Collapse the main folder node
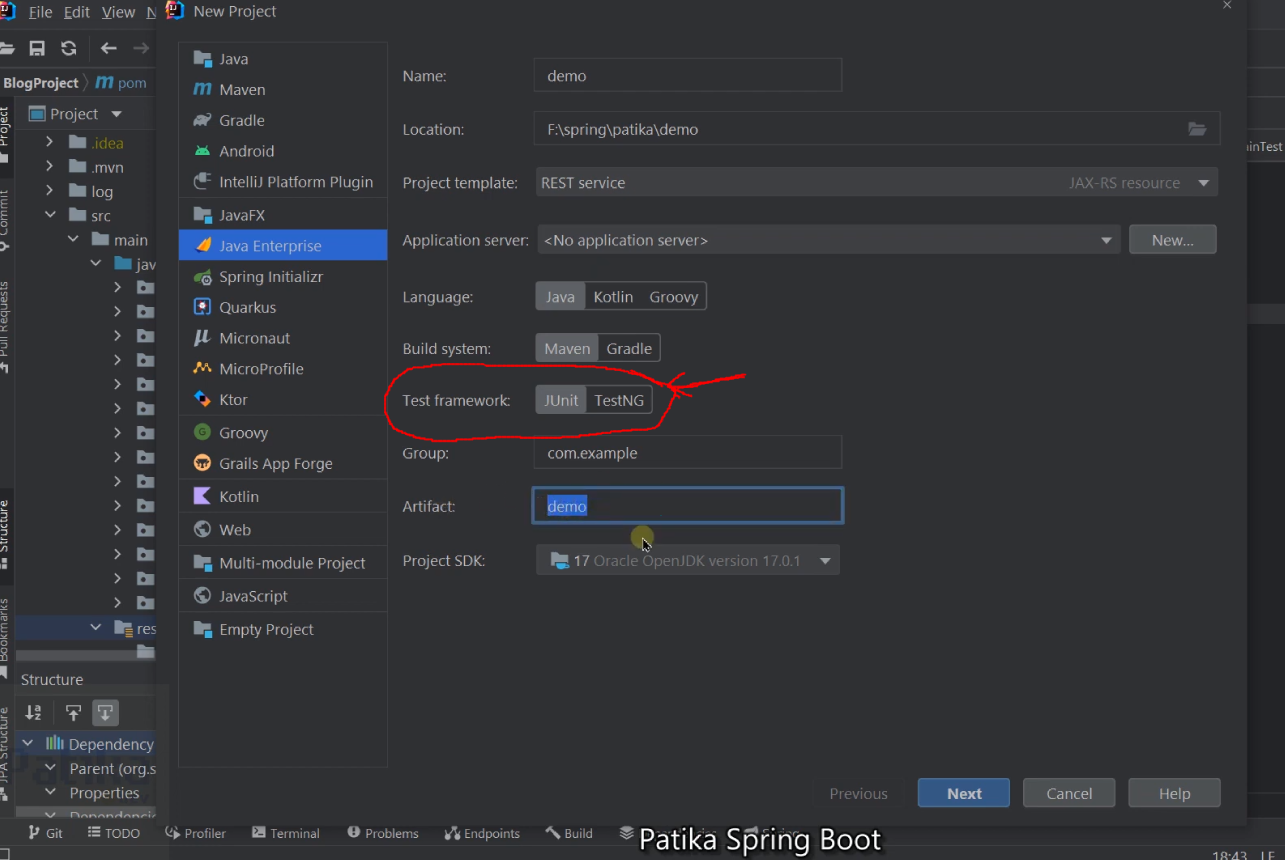 pyautogui.click(x=73, y=239)
